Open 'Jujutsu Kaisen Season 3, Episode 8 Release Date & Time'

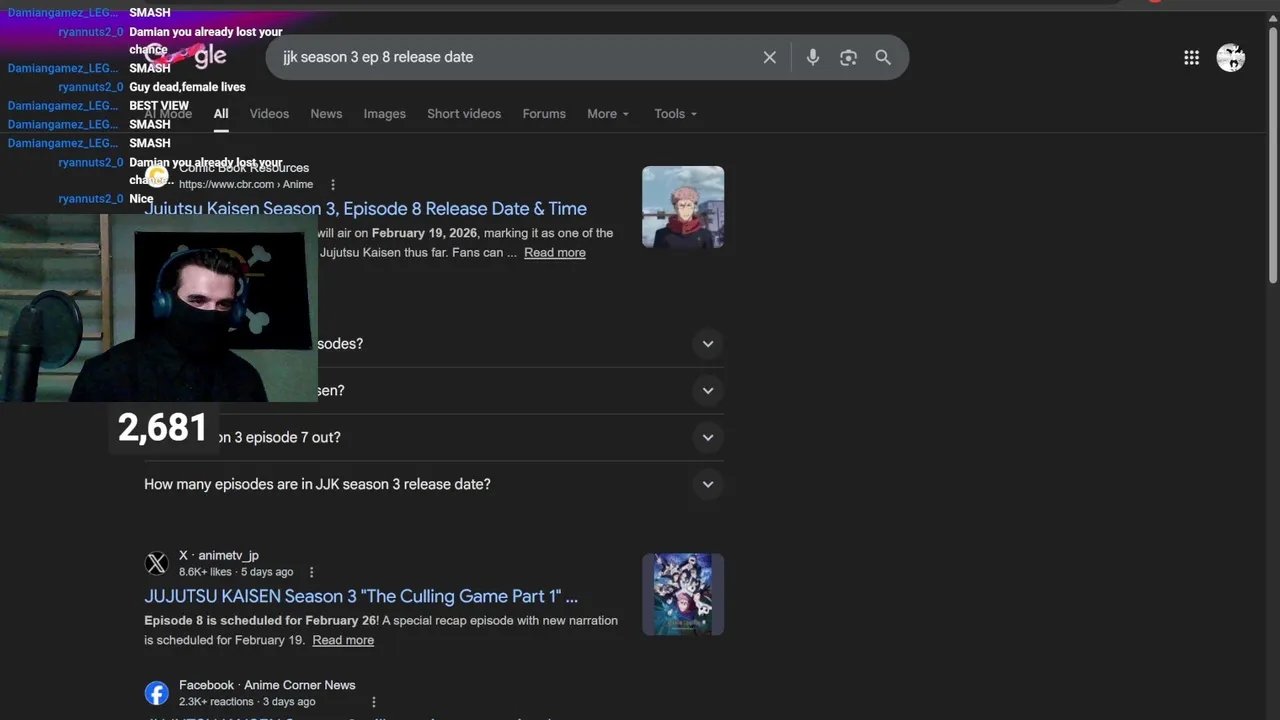pyautogui.click(x=365, y=209)
